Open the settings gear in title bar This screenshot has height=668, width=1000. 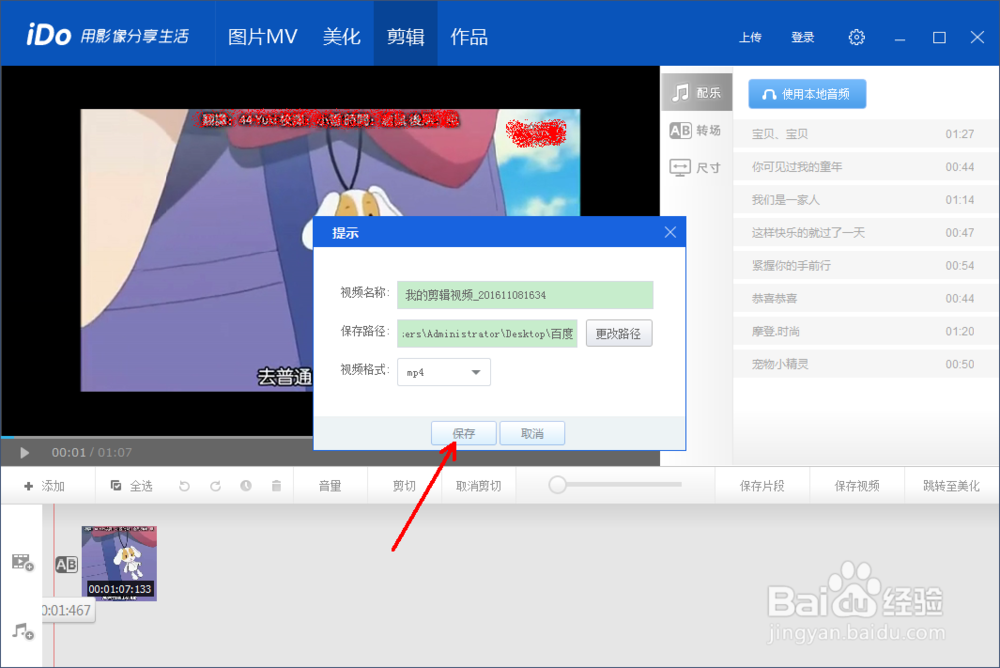tap(856, 37)
